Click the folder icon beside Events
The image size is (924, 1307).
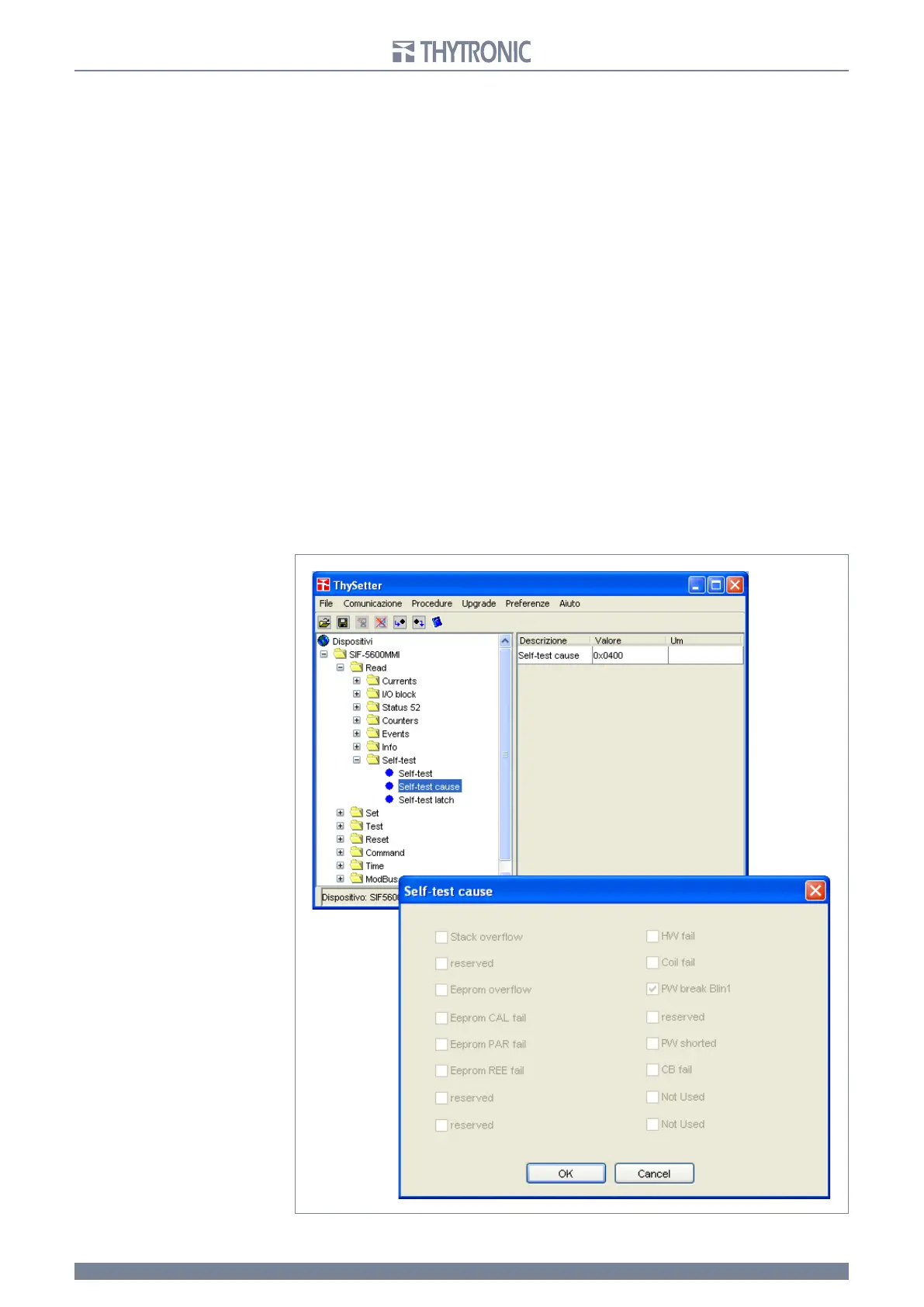coord(373,733)
